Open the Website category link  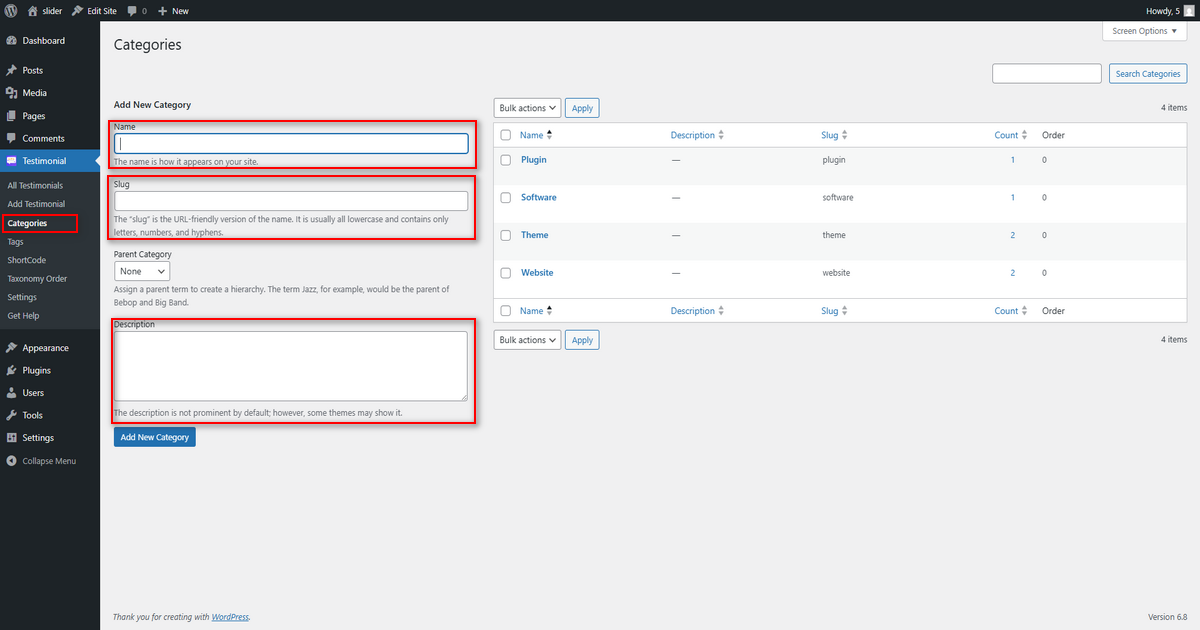[x=537, y=273]
